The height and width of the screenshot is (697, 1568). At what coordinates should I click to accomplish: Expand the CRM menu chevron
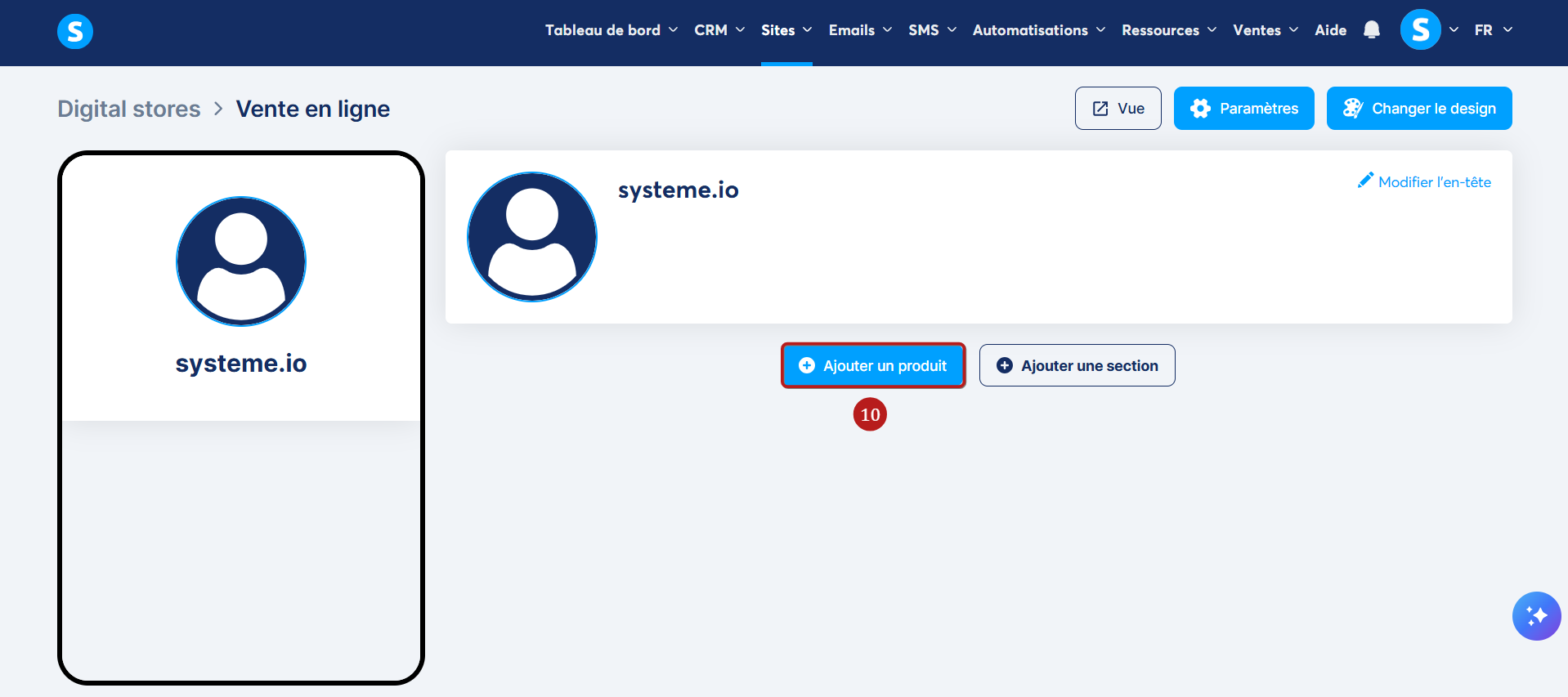(740, 29)
